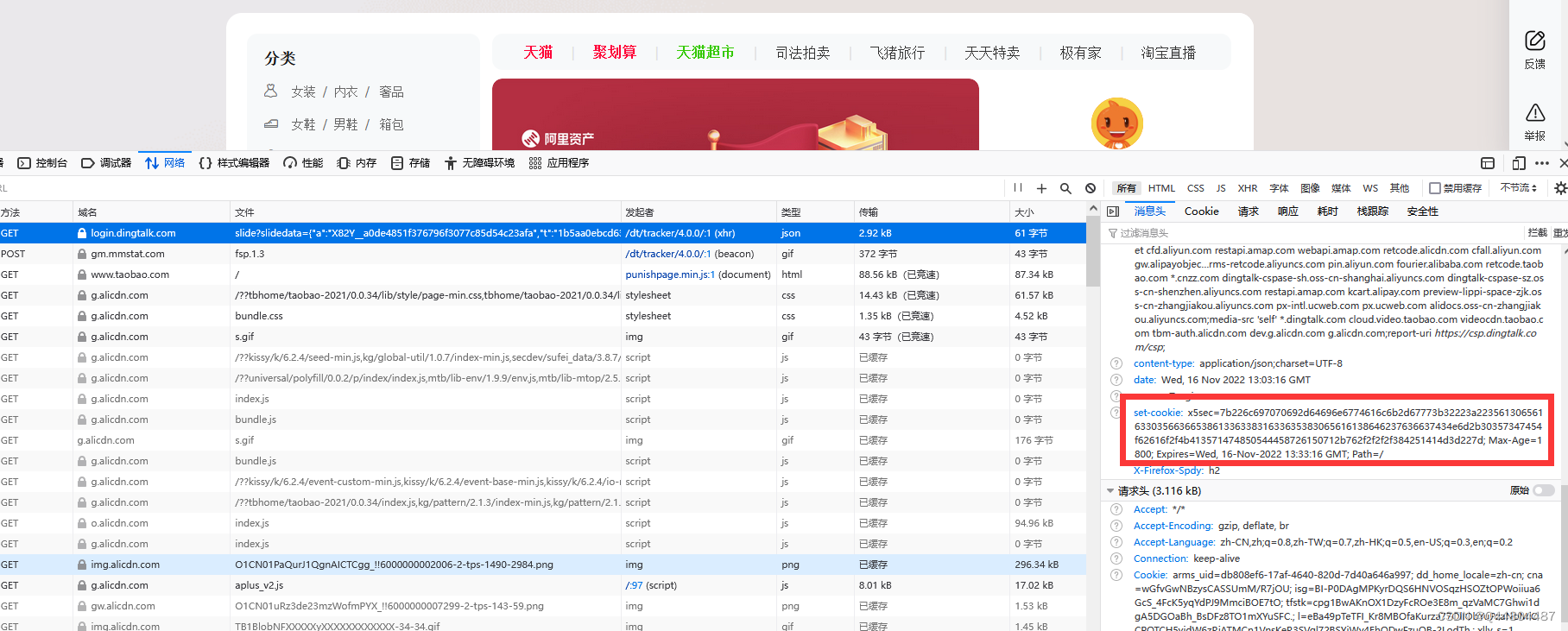1568x631 pixels.
Task: Open the 控制台 console panel
Action: click(x=43, y=163)
